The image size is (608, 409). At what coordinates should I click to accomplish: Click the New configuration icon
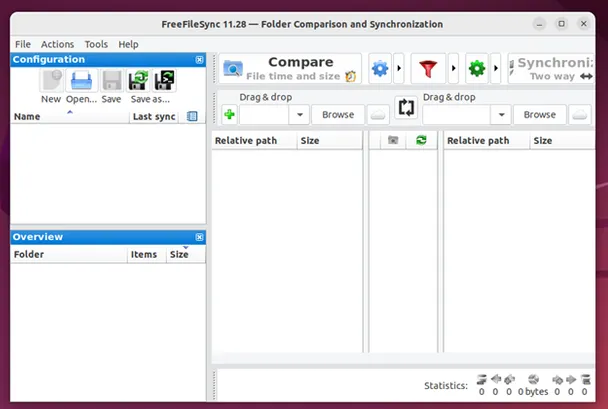click(52, 80)
